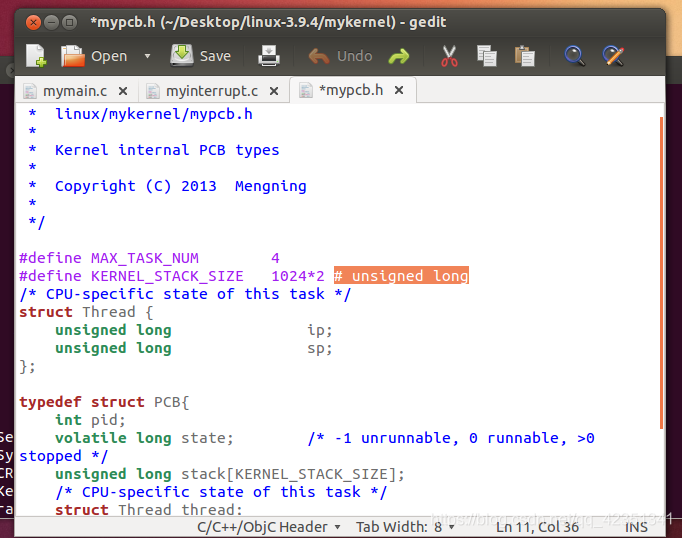Toggle the INS insert mode indicator
This screenshot has width=682, height=538.
[636, 527]
